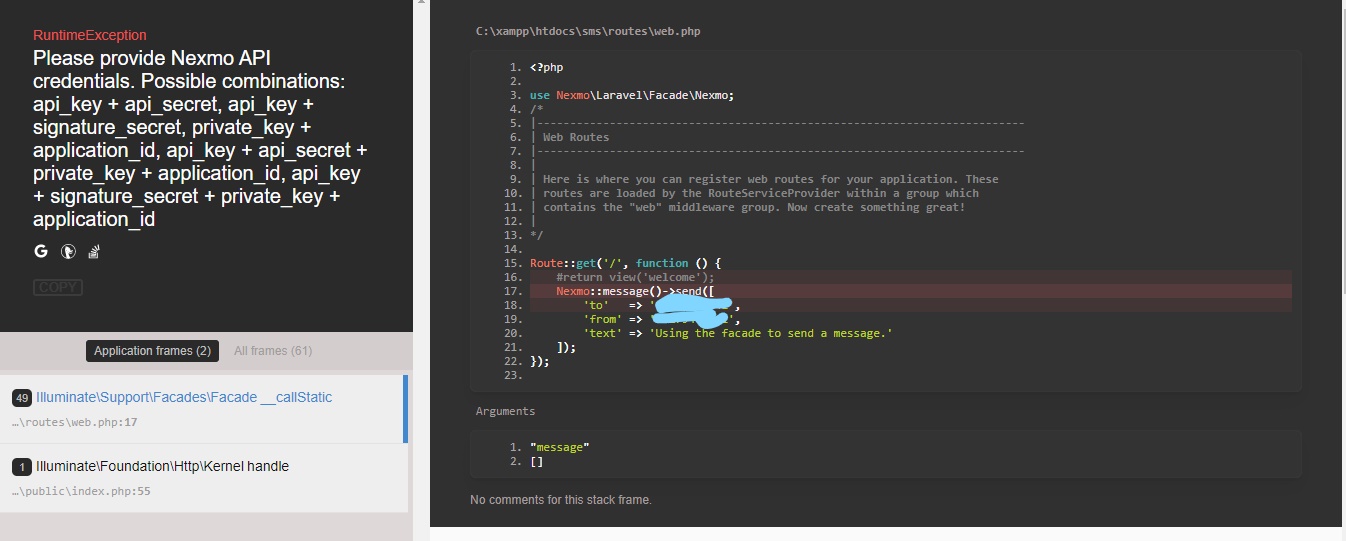Select the Http\Kernel handle stack frame
This screenshot has height=541, width=1346.
coord(204,478)
